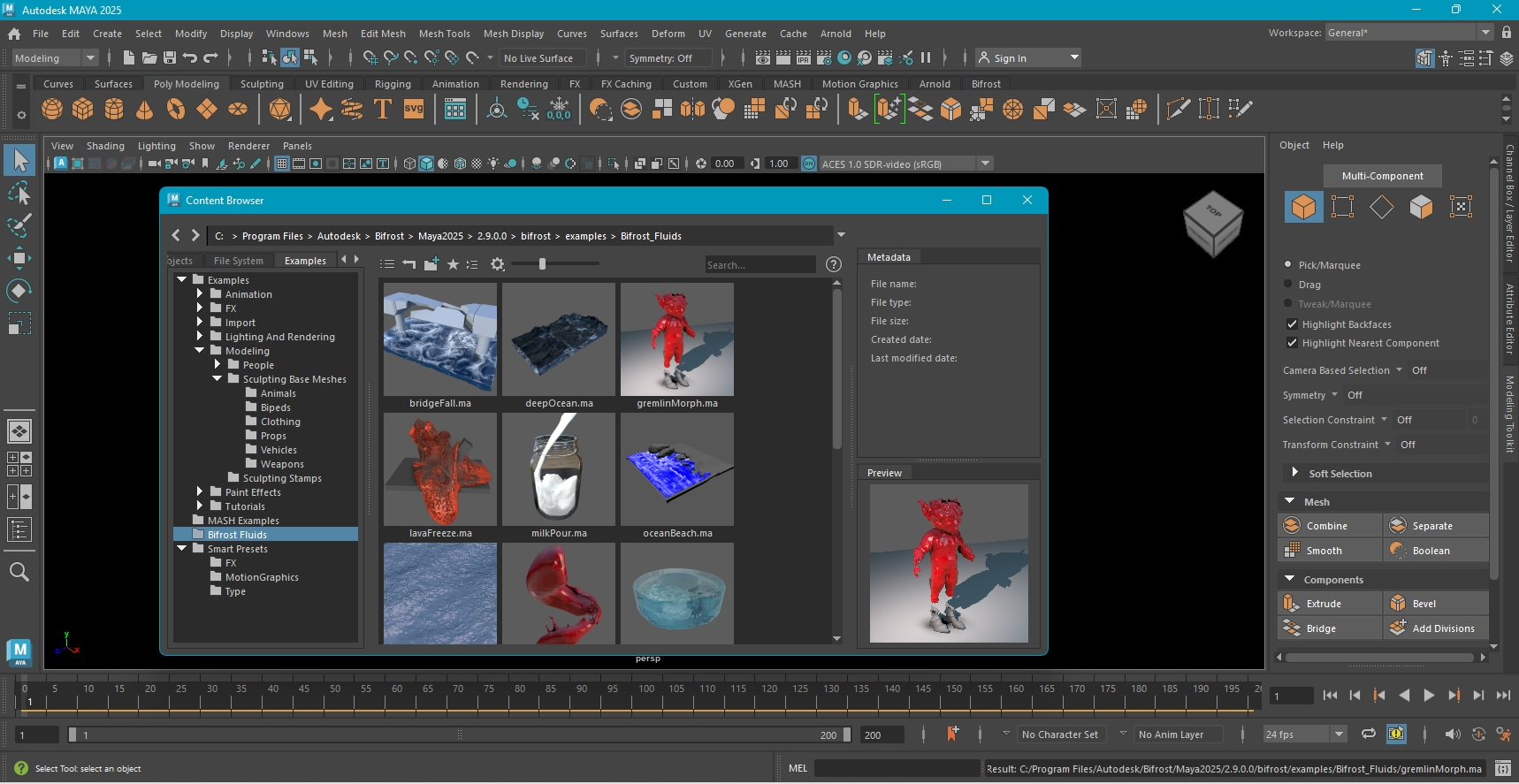The height and width of the screenshot is (784, 1519).
Task: Expand the Soft Selection section
Action: [x=1294, y=473]
